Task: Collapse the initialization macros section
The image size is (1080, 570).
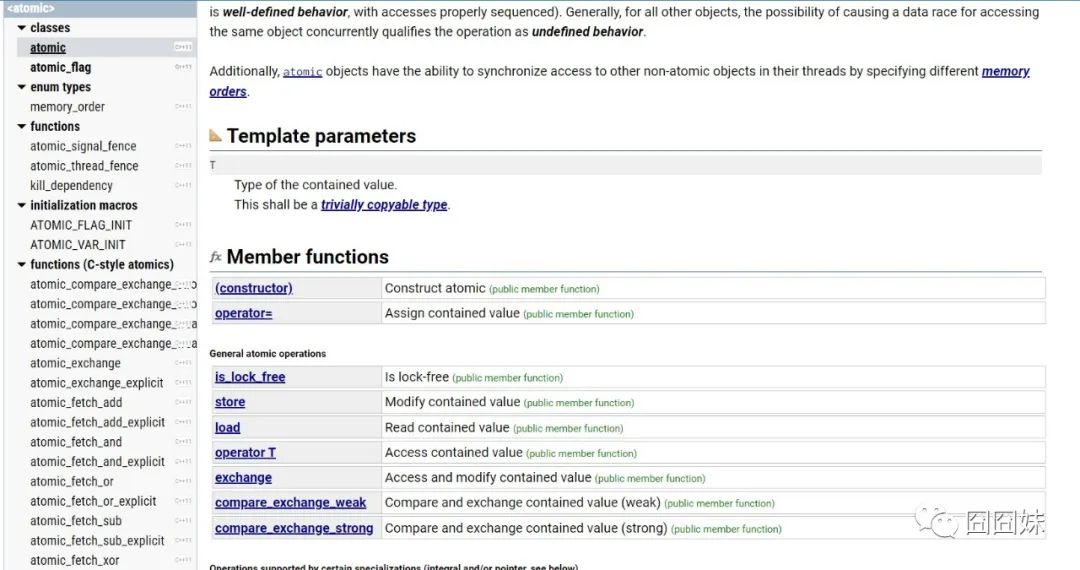Action: tap(21, 205)
